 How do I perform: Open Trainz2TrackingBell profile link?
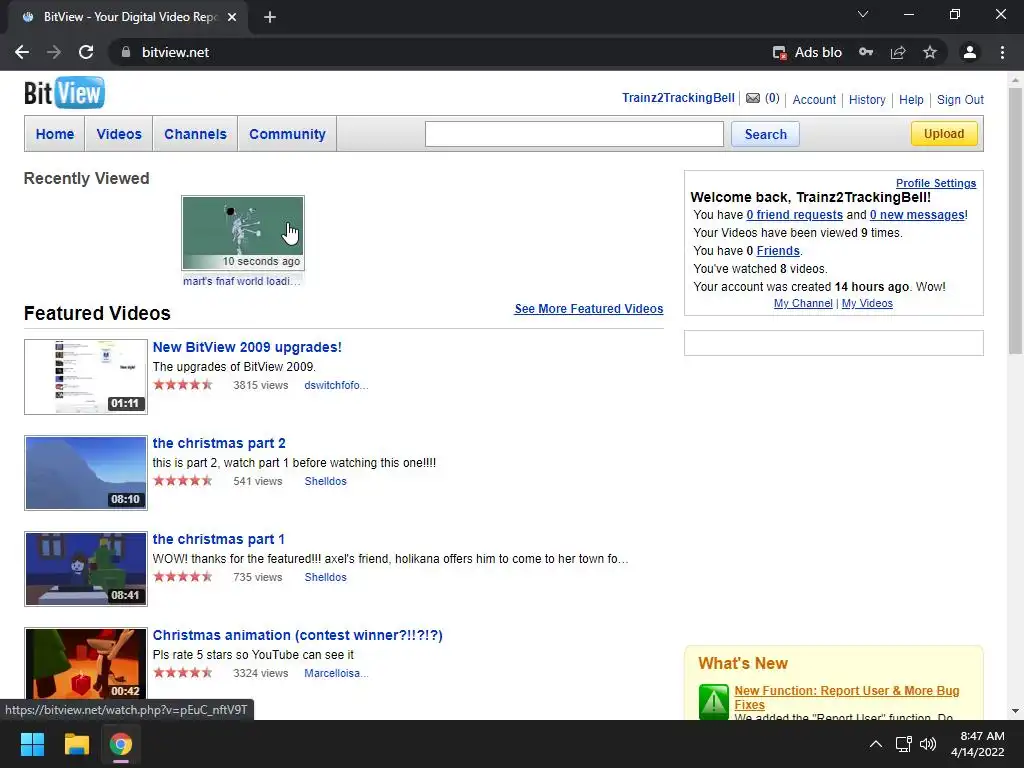point(678,98)
